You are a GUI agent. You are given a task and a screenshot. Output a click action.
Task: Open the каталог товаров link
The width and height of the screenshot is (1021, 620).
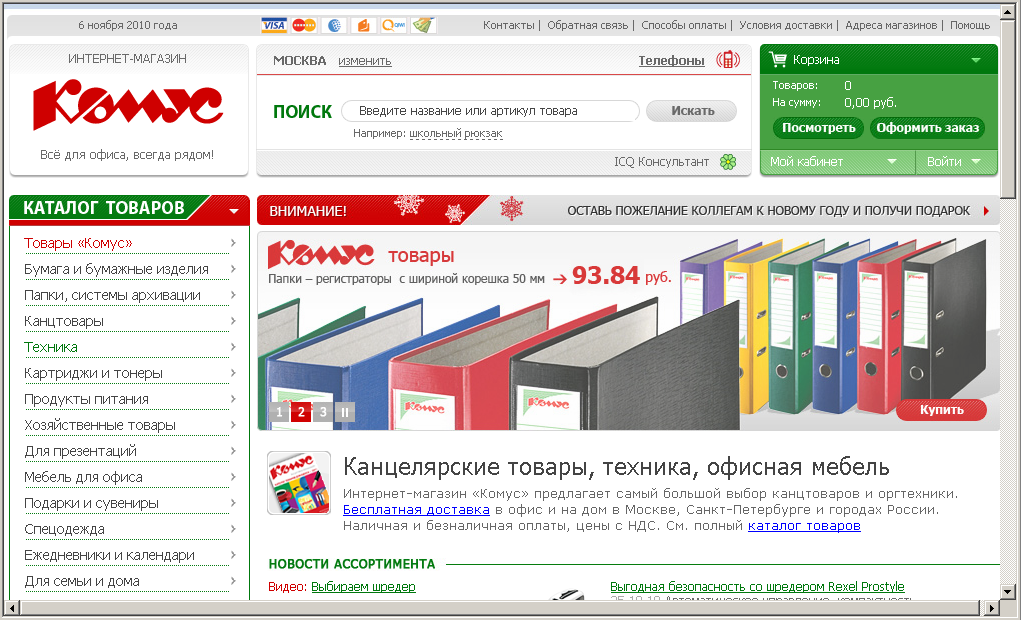(x=804, y=526)
